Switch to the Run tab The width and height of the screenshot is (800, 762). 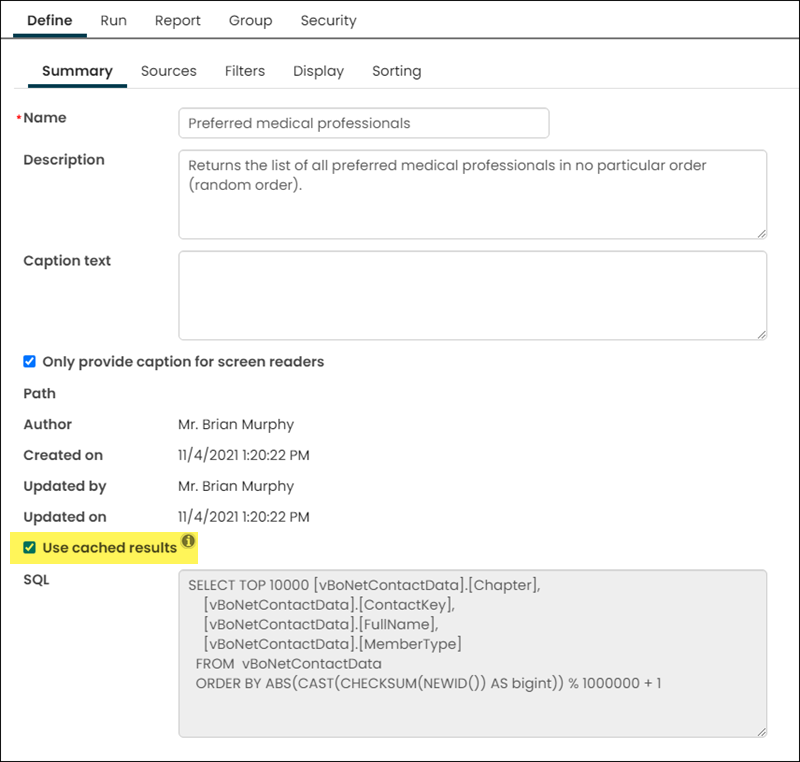coord(113,20)
